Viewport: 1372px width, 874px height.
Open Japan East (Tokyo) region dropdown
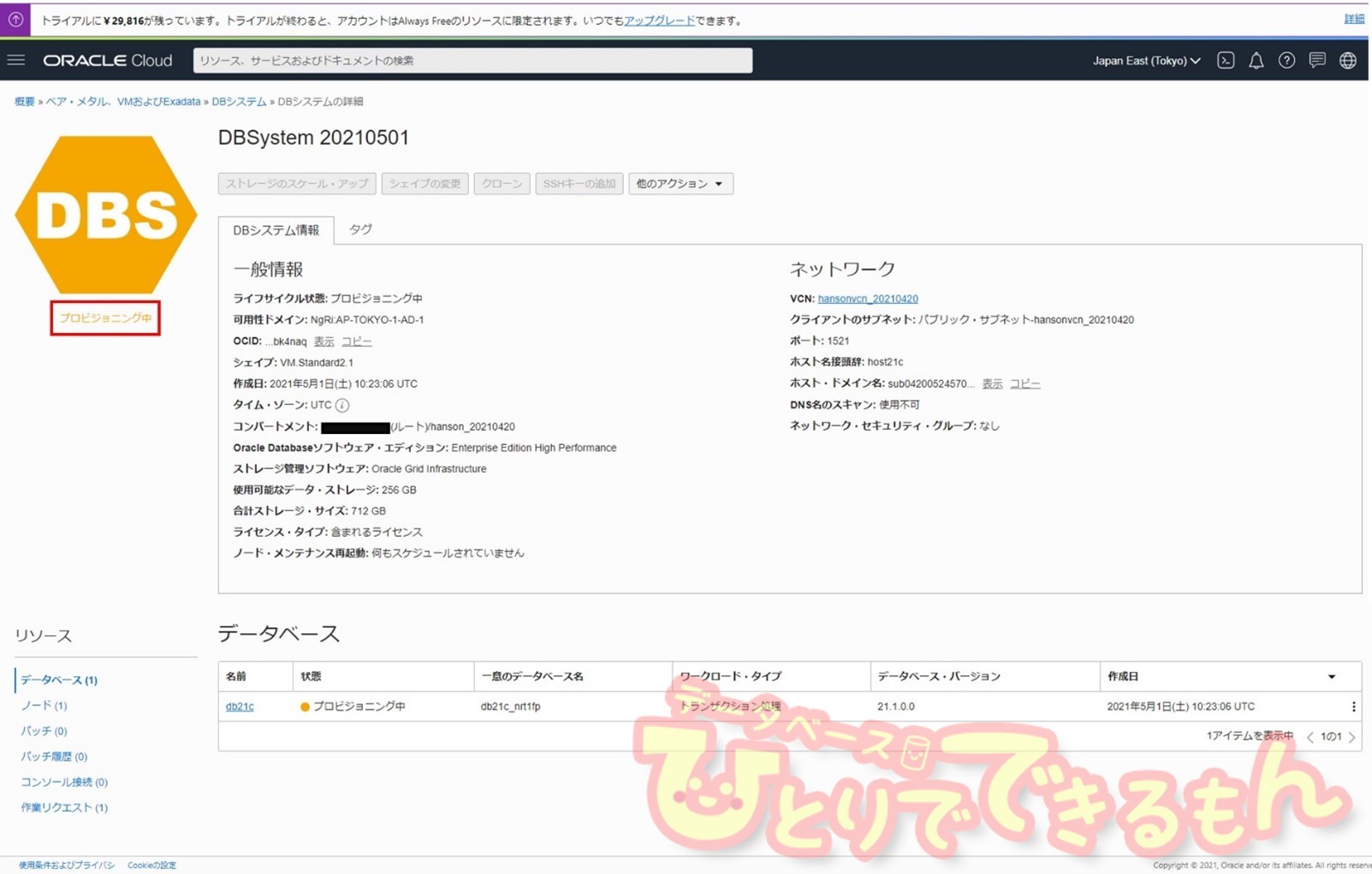pyautogui.click(x=1146, y=61)
